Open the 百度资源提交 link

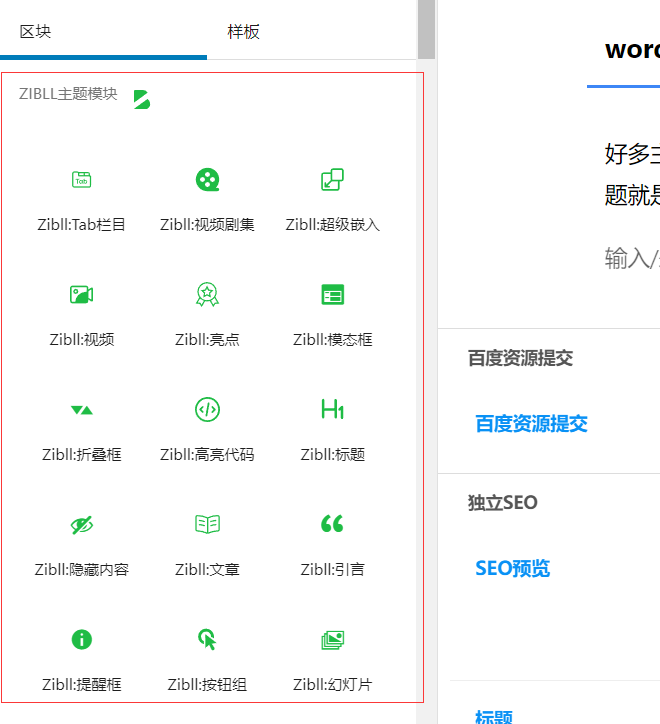click(x=531, y=424)
